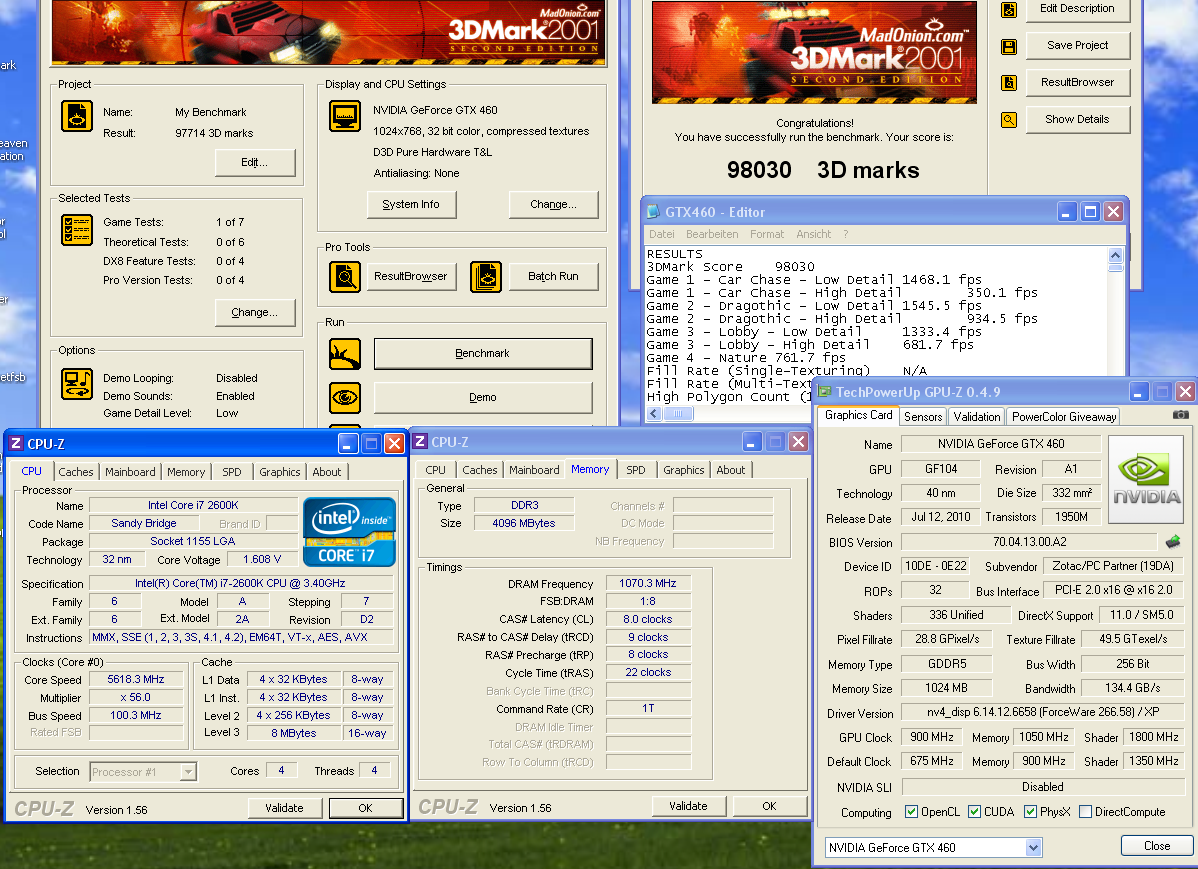Open the Processor #1 selection dropdown in CPU-Z
This screenshot has height=869, width=1198.
pyautogui.click(x=188, y=772)
